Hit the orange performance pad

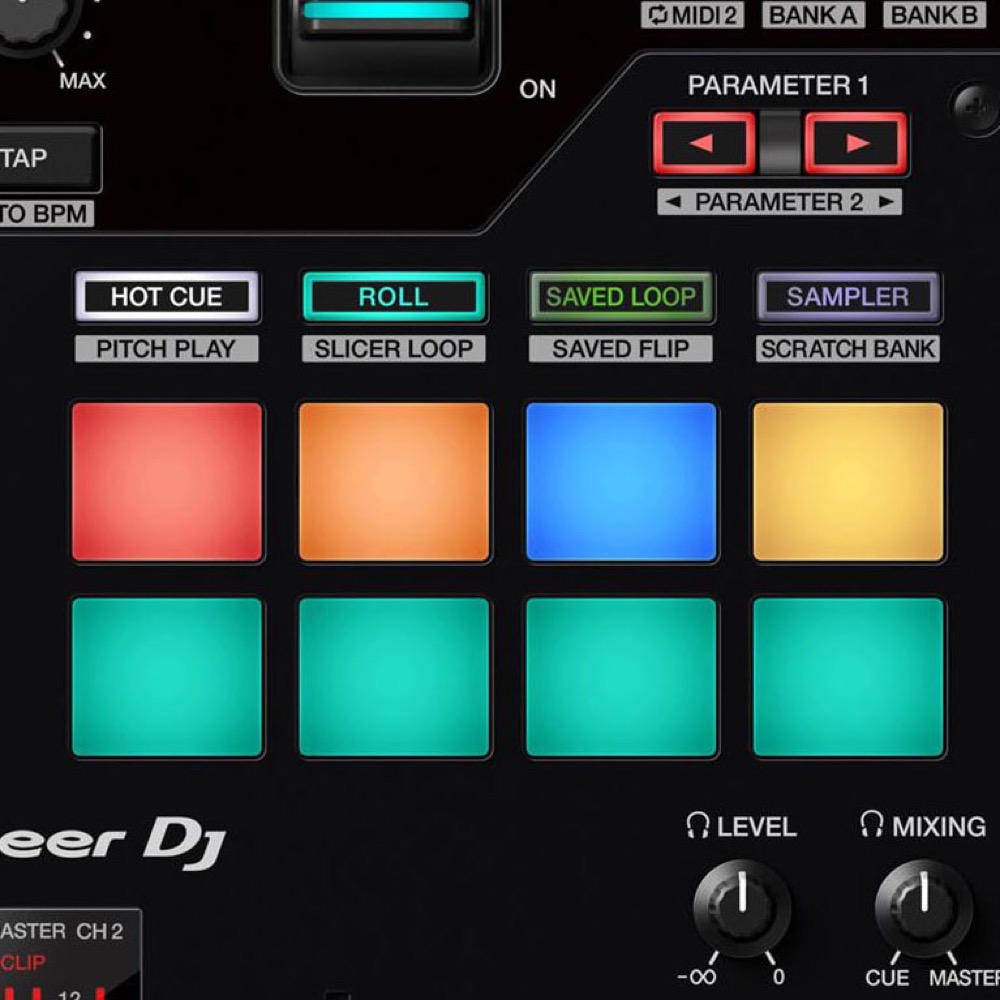[394, 482]
